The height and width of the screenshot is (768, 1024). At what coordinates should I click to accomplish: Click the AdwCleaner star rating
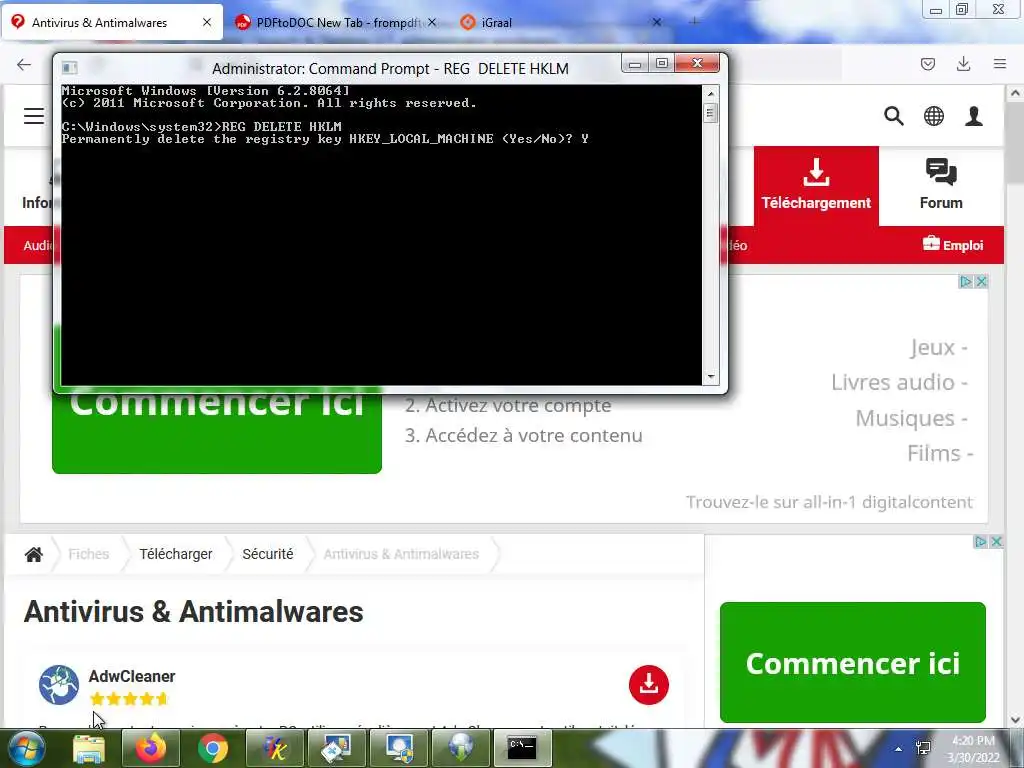tap(129, 699)
